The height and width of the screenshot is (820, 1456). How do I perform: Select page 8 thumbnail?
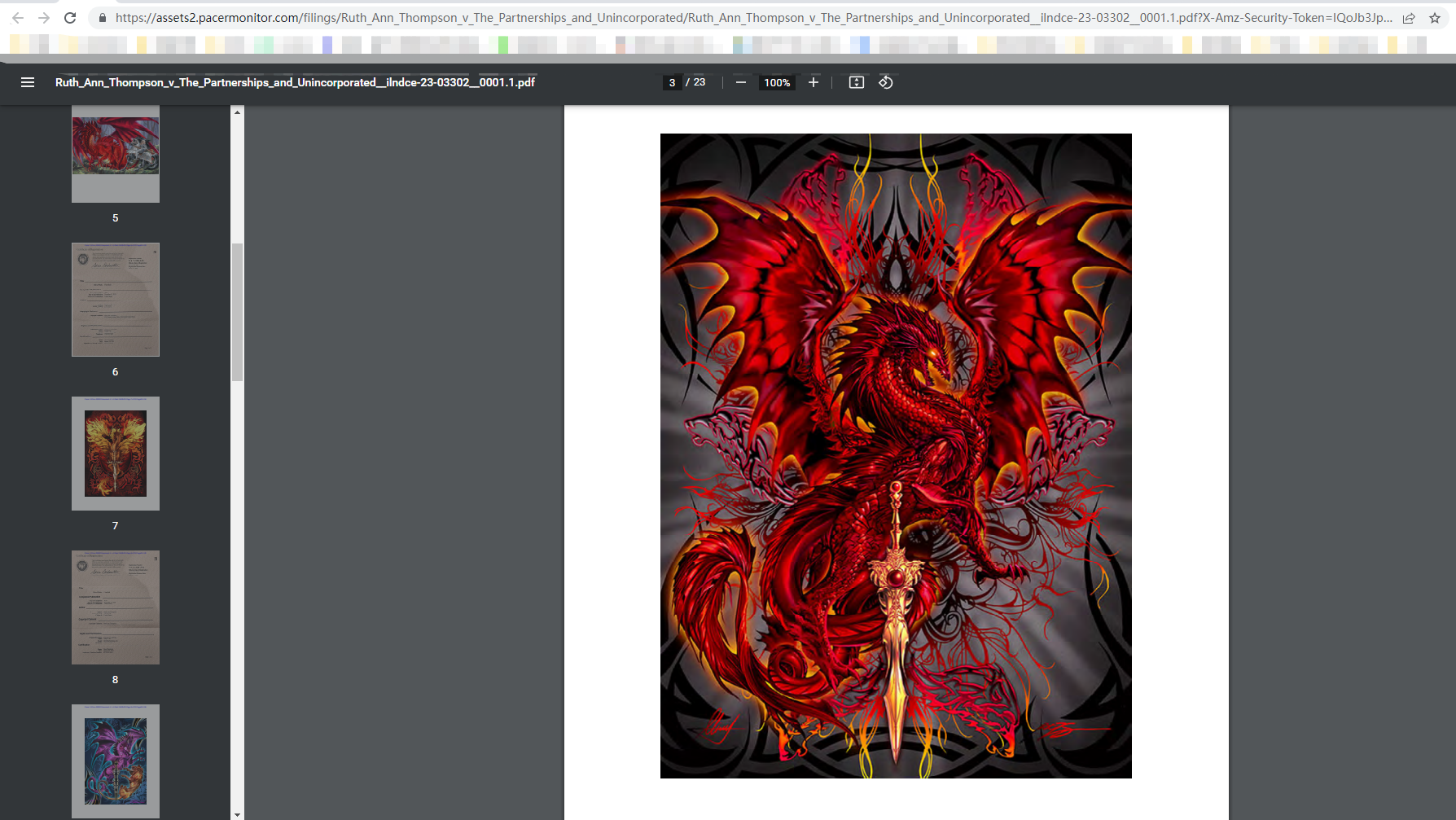116,607
